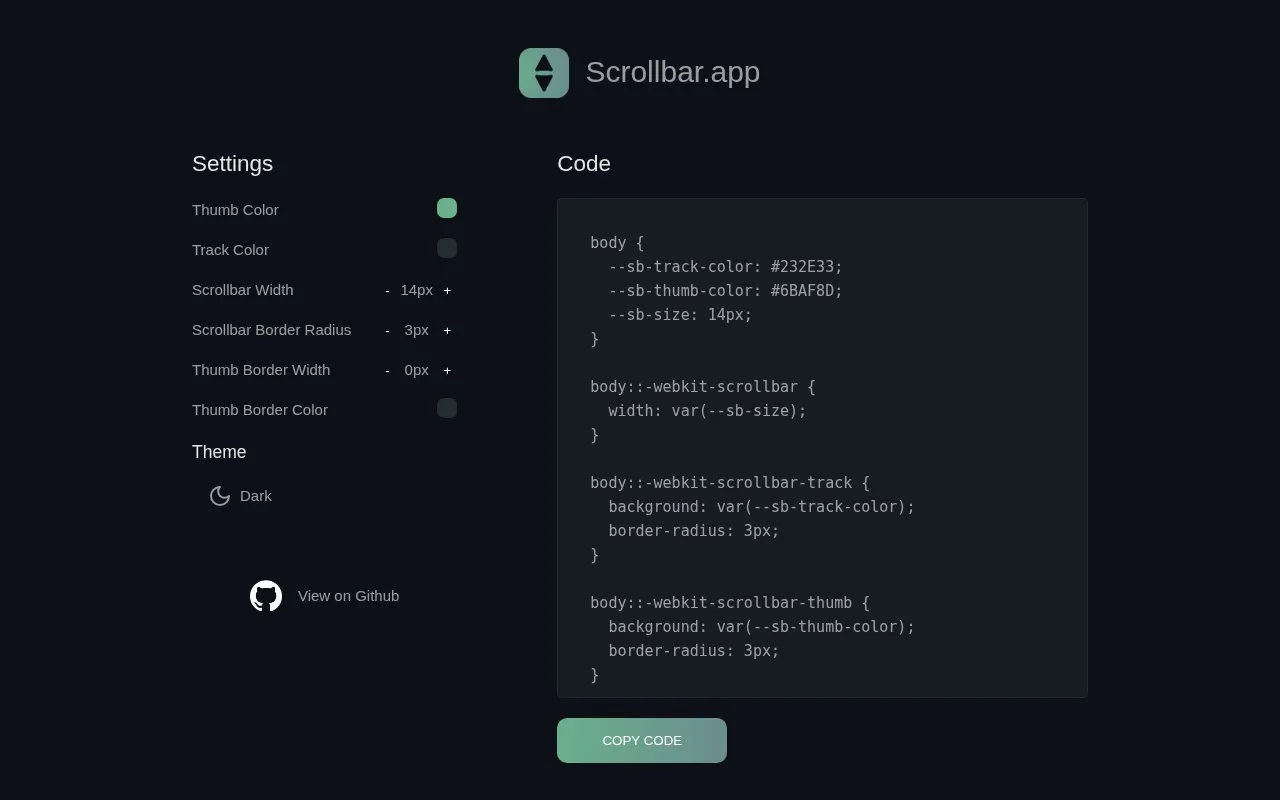1280x800 pixels.
Task: Click the --sb-thumb-color: #6BAF8D code line
Action: point(725,291)
